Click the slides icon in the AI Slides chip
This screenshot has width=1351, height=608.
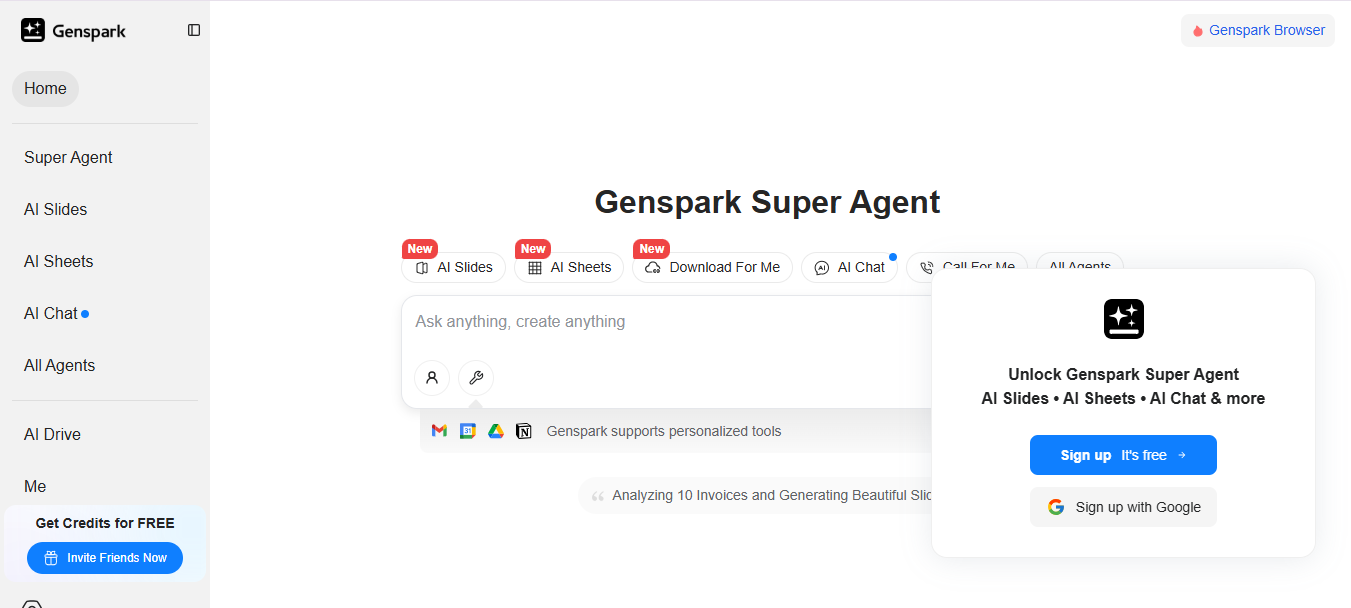pos(422,268)
